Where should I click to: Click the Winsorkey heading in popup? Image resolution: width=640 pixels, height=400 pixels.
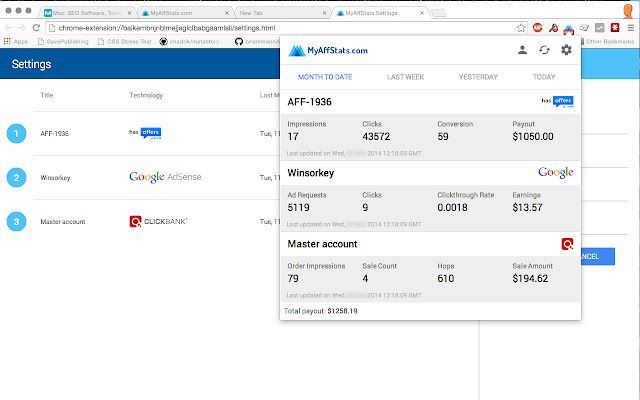click(311, 173)
